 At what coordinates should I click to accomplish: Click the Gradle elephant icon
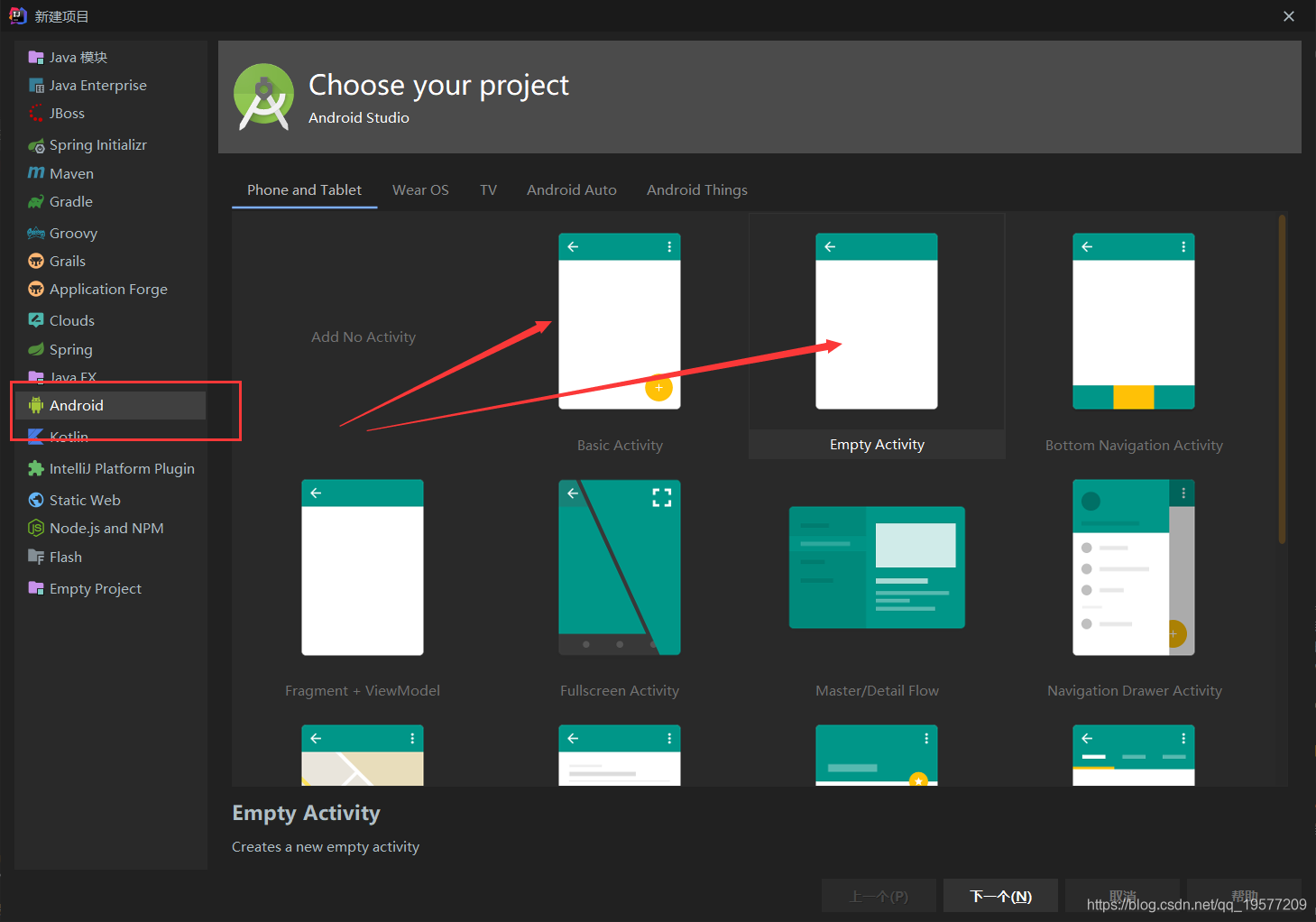[36, 202]
